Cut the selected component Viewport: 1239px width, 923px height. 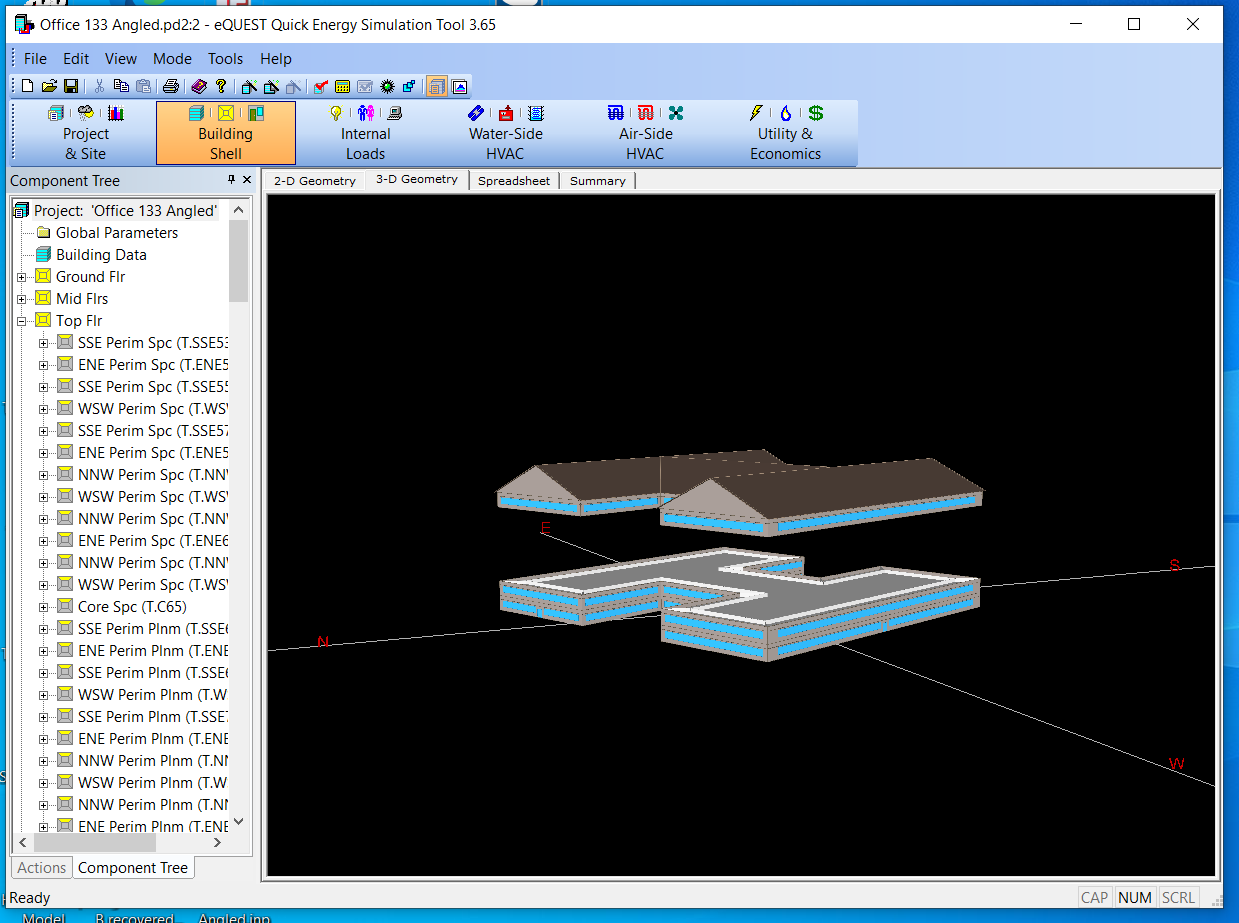pyautogui.click(x=99, y=87)
